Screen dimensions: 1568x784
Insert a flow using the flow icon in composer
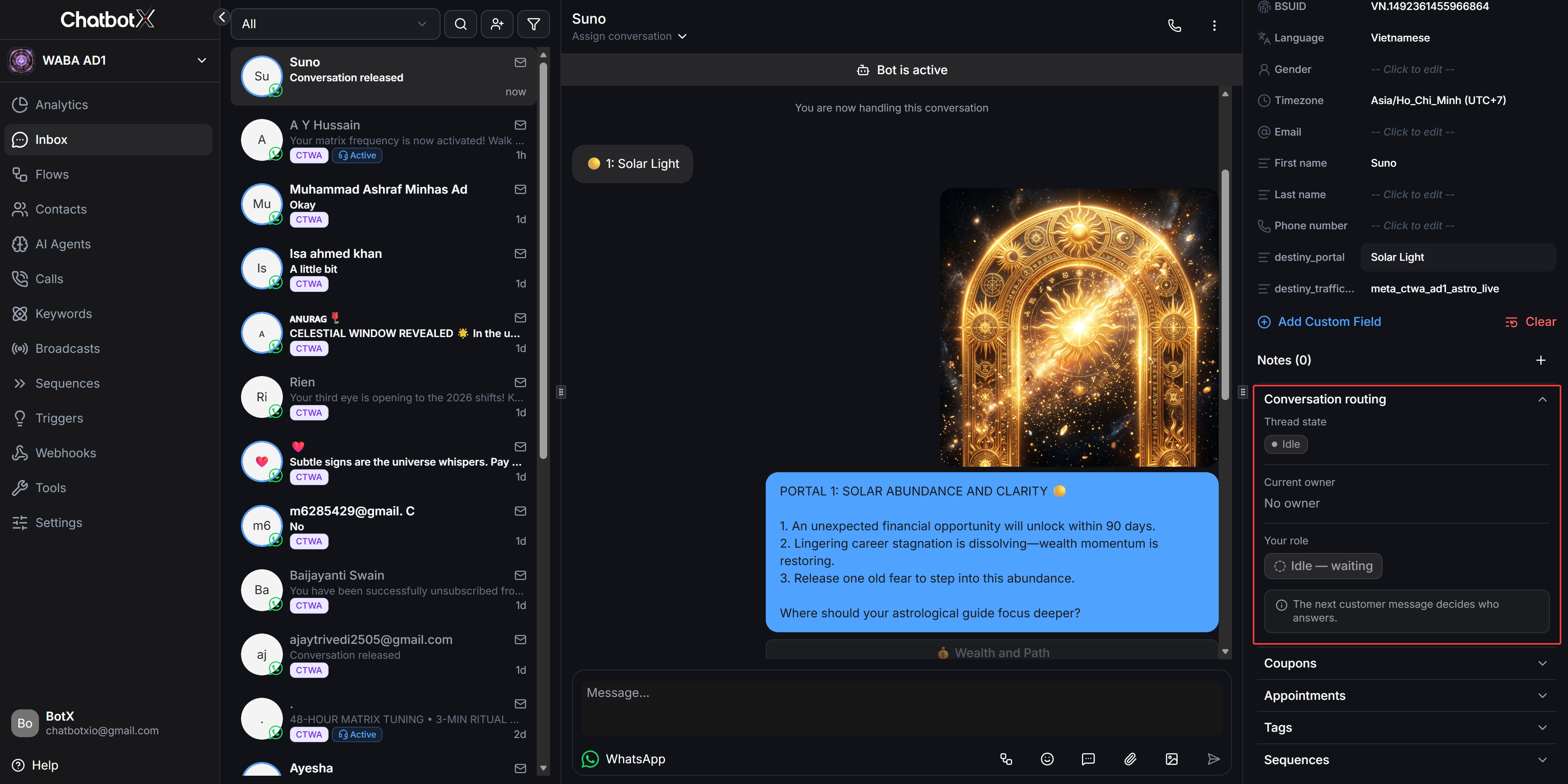[1006, 759]
